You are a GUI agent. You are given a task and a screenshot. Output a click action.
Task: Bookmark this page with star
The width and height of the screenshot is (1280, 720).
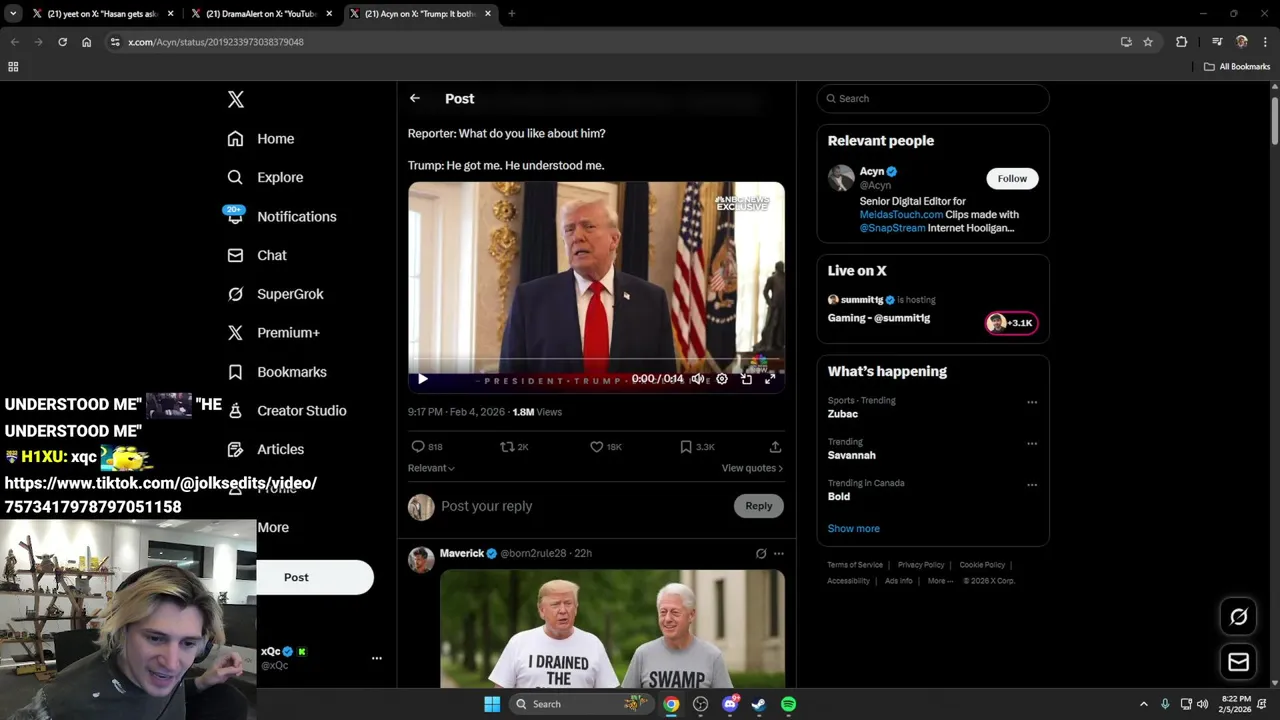tap(1148, 42)
